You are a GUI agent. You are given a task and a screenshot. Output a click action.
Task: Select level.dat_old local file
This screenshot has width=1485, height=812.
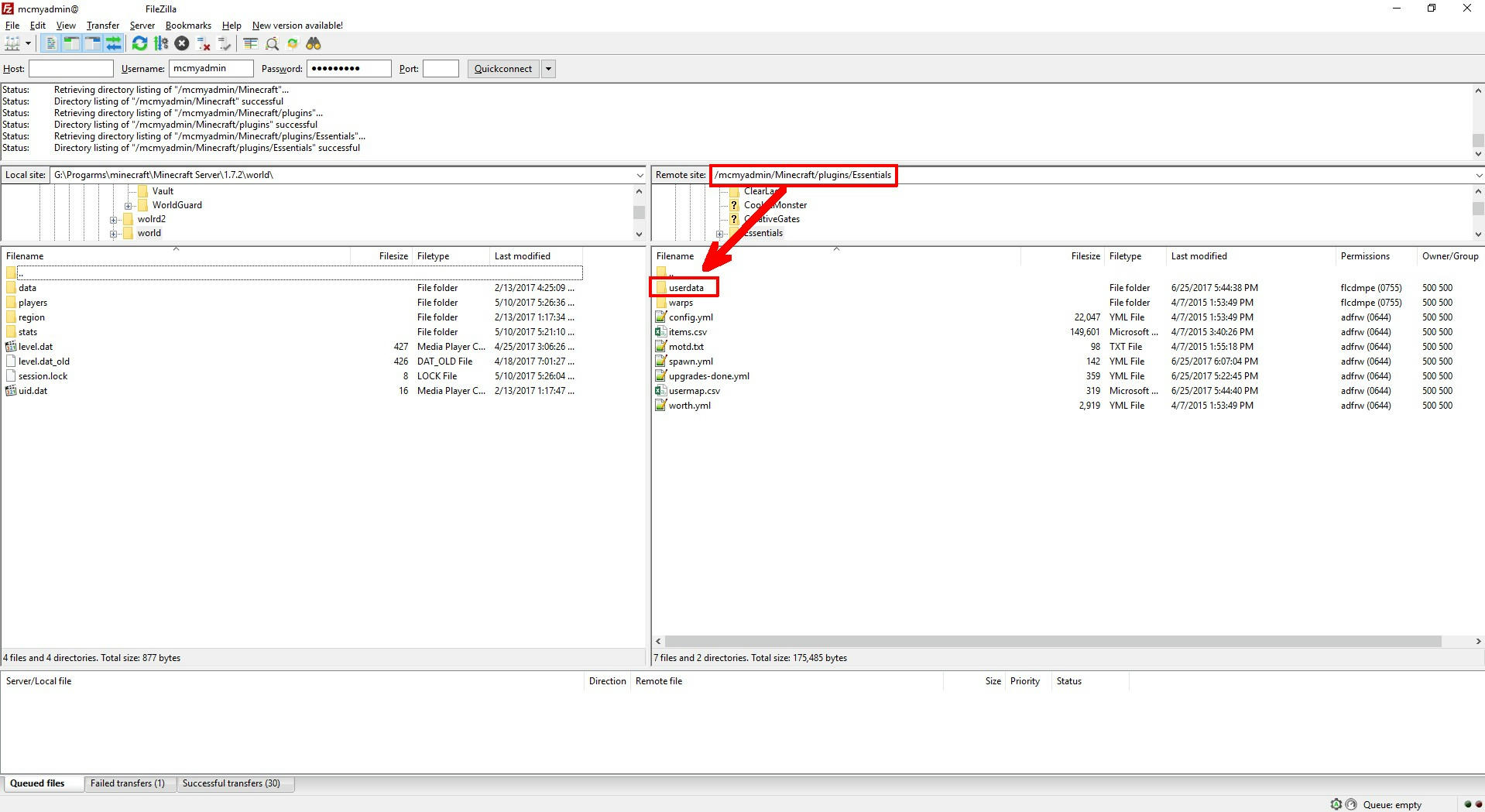click(44, 361)
